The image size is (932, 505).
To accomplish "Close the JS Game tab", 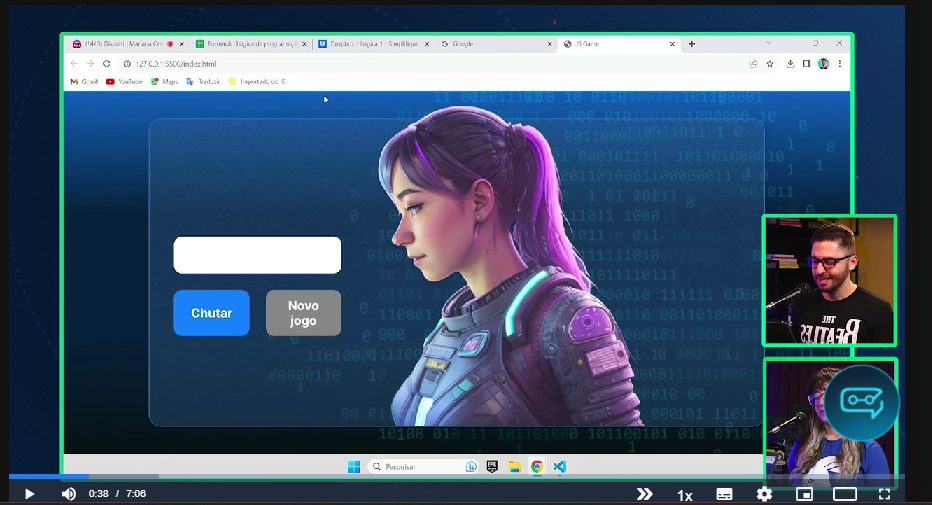I will tap(672, 44).
